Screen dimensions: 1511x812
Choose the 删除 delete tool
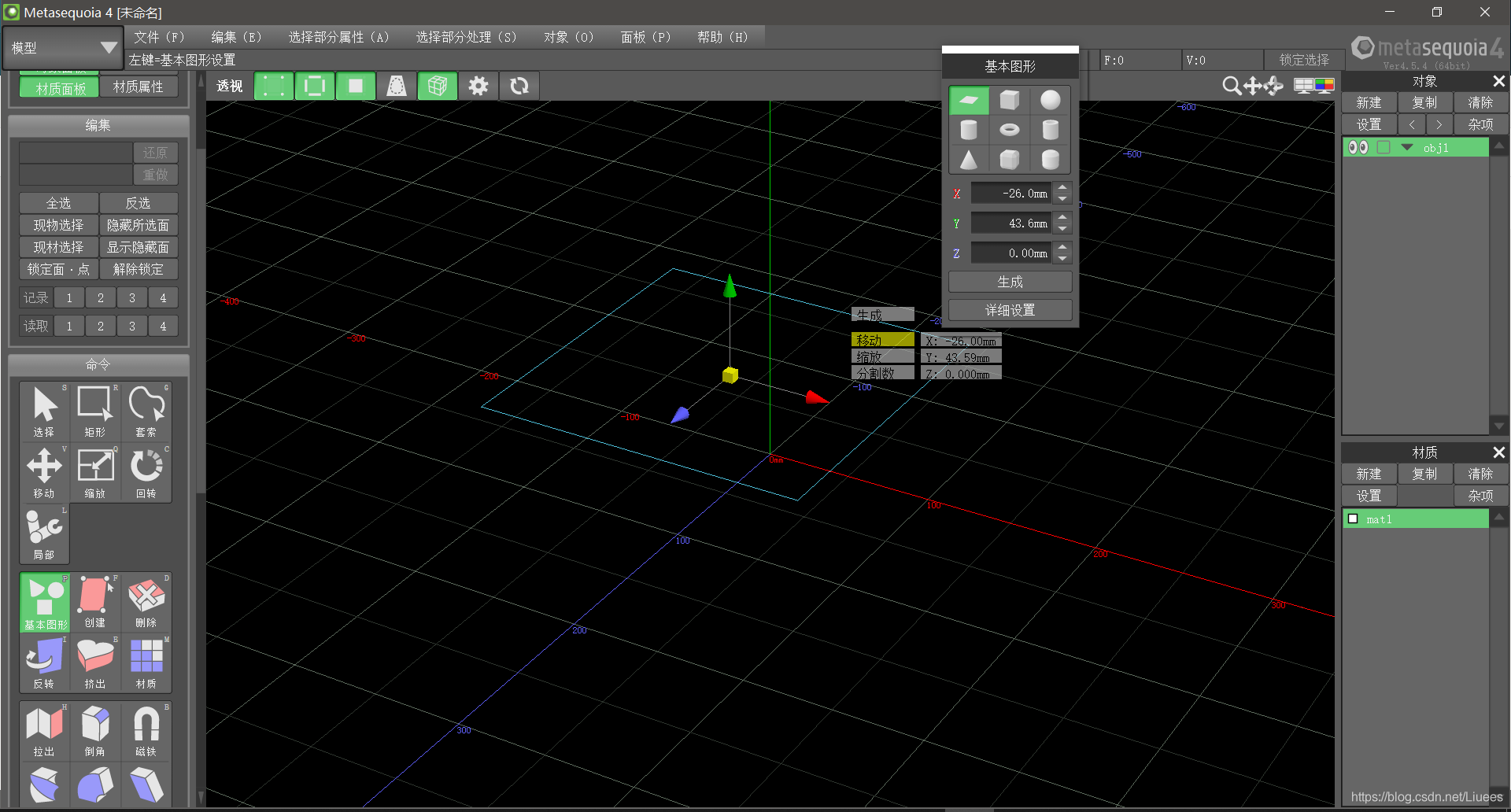(x=146, y=603)
